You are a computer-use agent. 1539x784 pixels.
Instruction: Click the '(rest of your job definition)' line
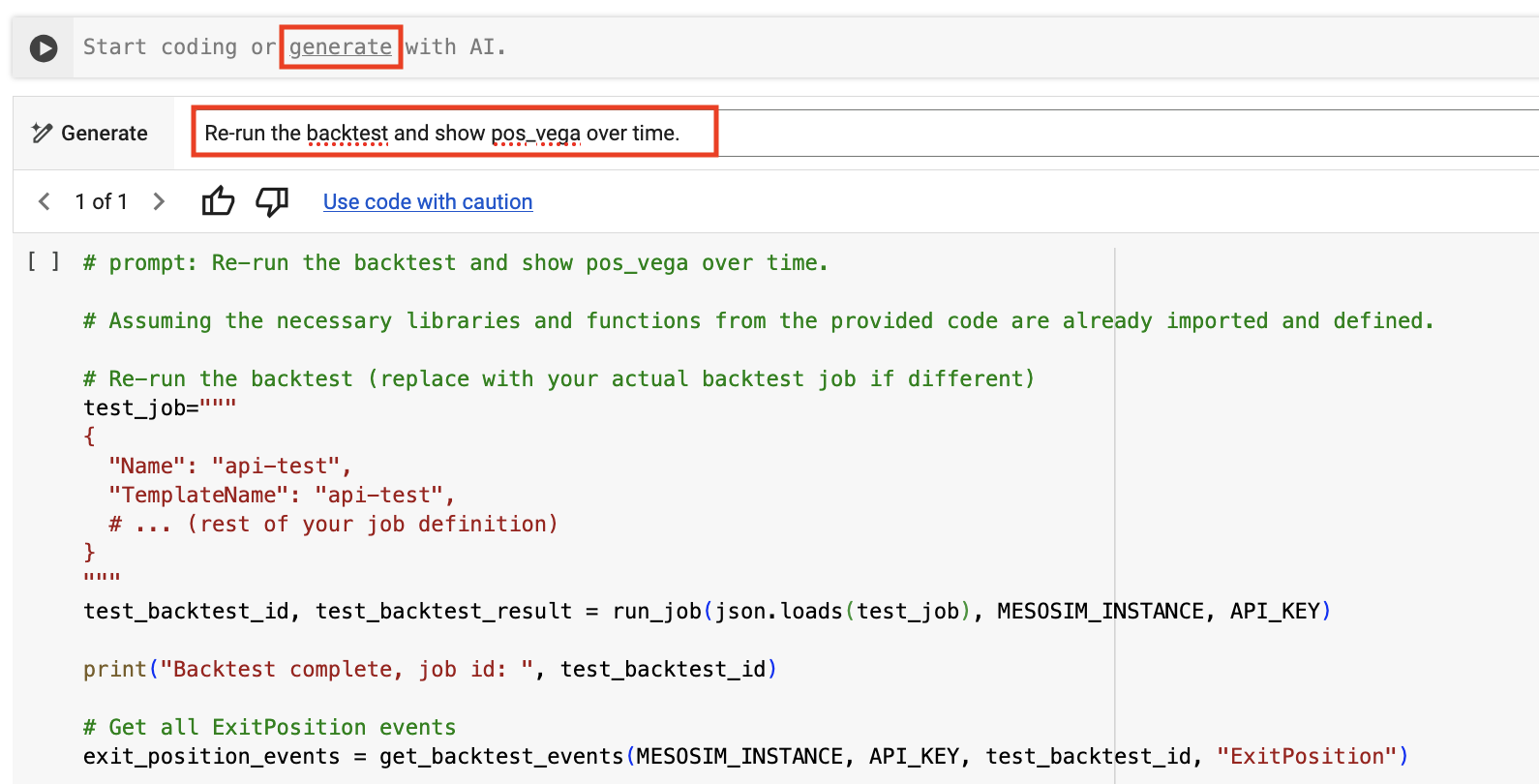[373, 524]
